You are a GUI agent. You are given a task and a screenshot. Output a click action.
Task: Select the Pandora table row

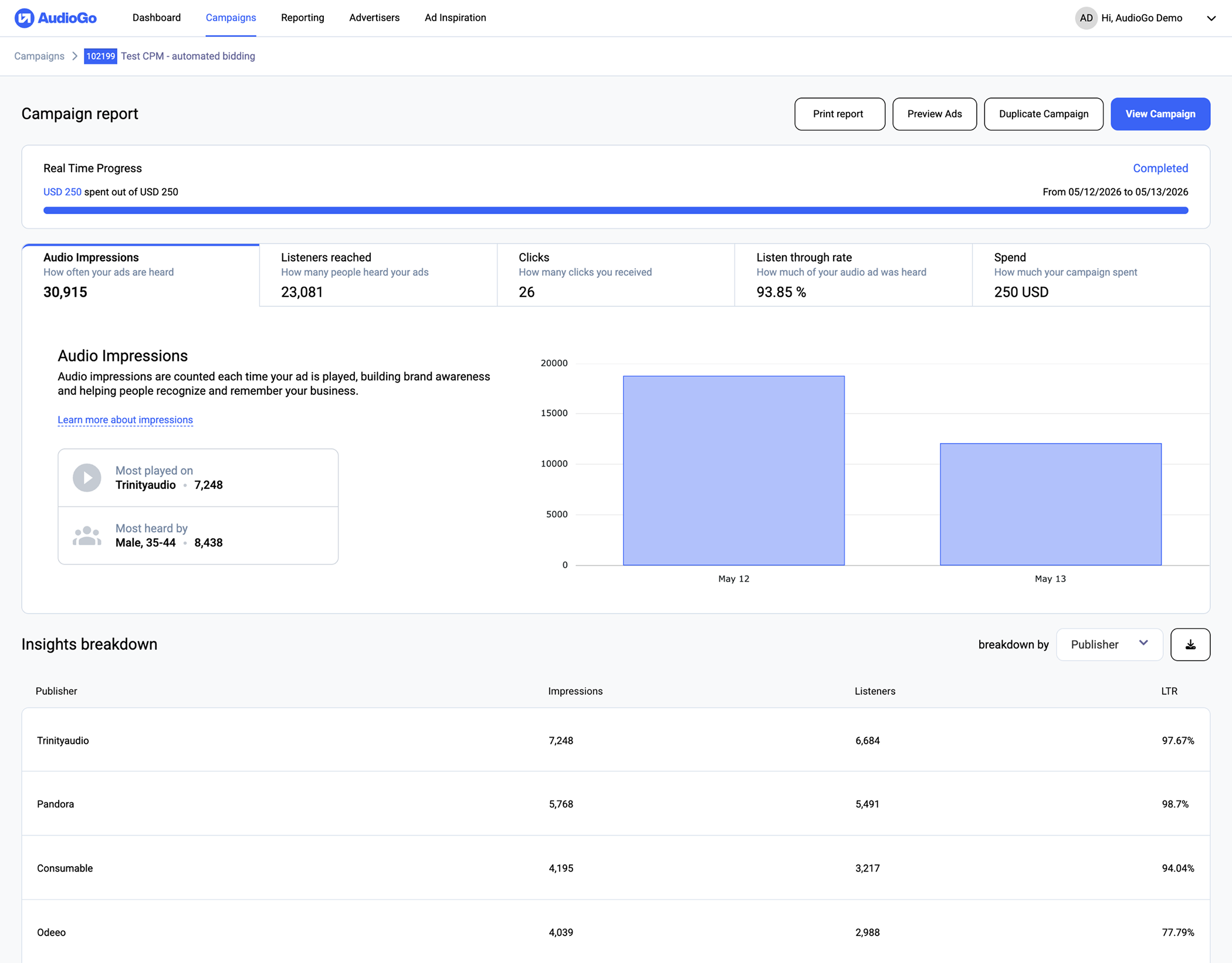pos(616,804)
